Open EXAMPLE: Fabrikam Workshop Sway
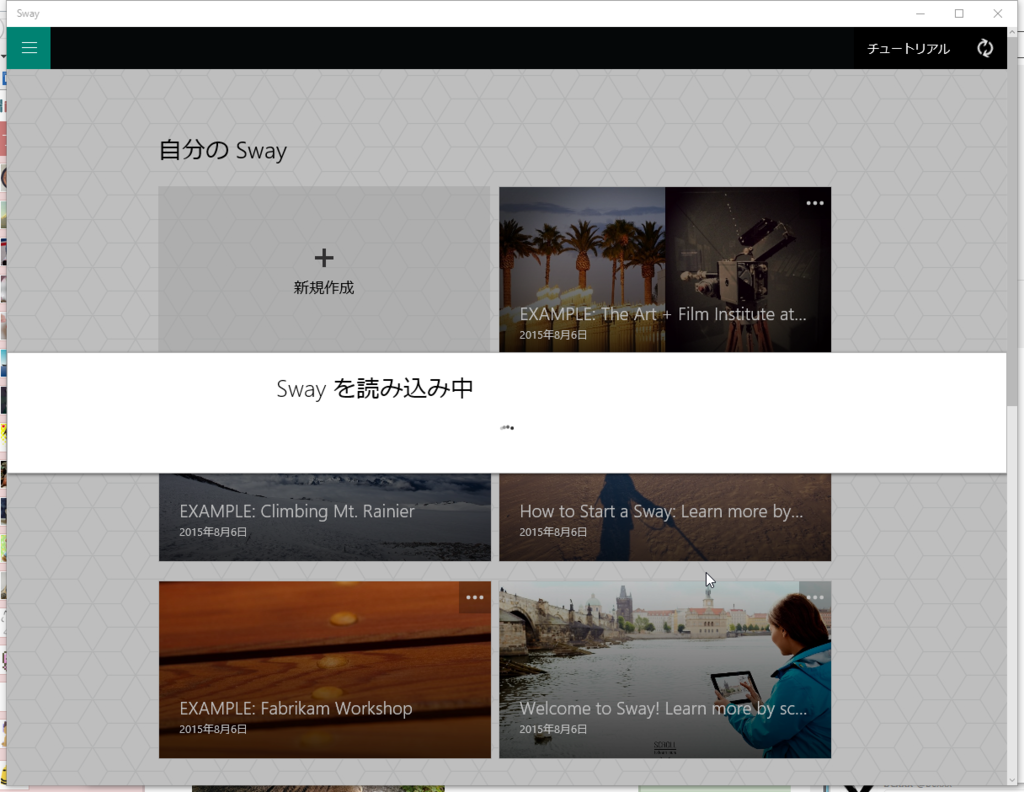 [x=325, y=670]
